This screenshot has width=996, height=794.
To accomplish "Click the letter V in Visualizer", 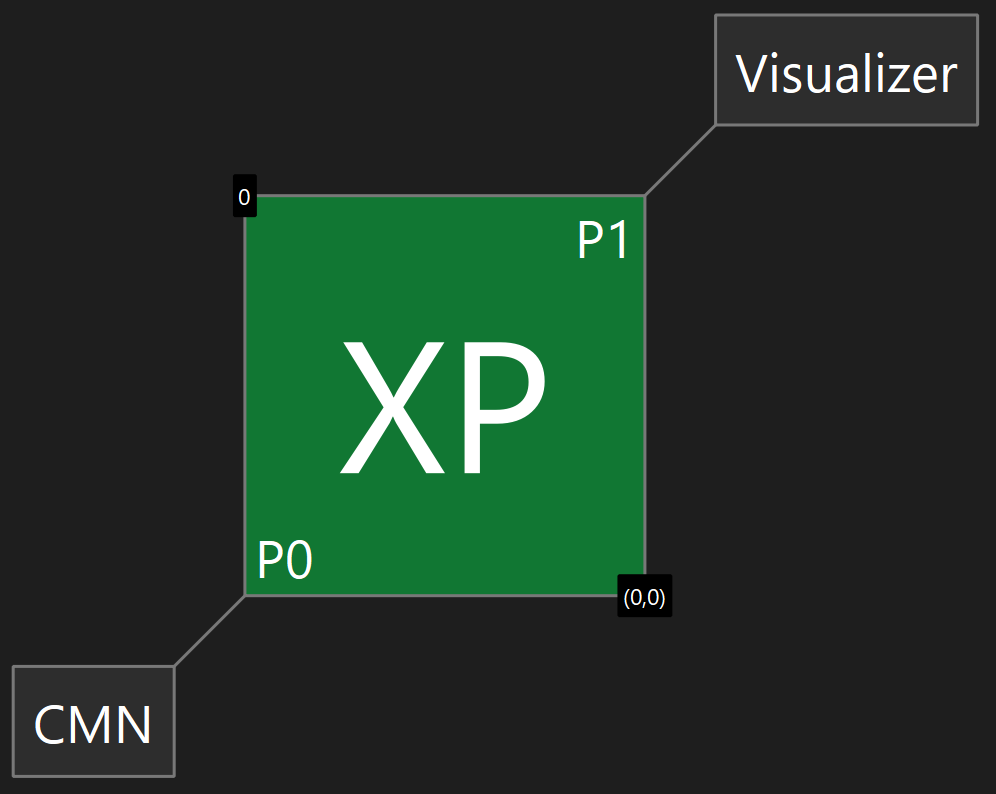I will pyautogui.click(x=752, y=74).
